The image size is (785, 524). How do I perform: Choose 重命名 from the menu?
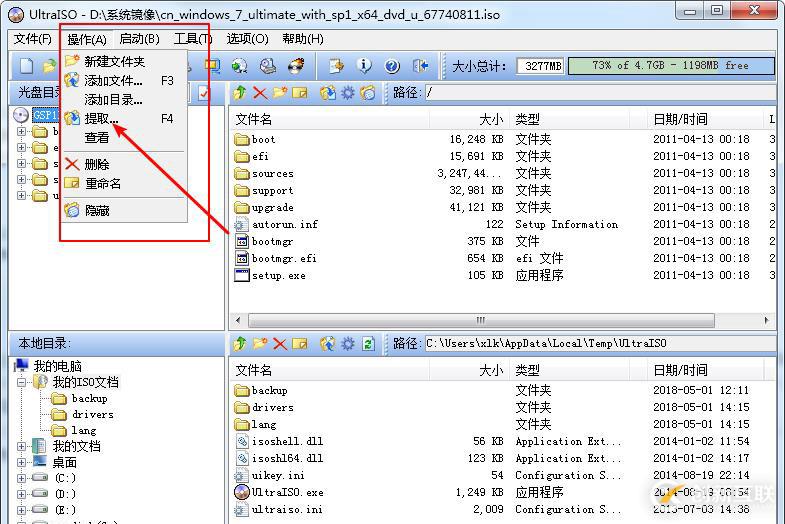[x=124, y=184]
